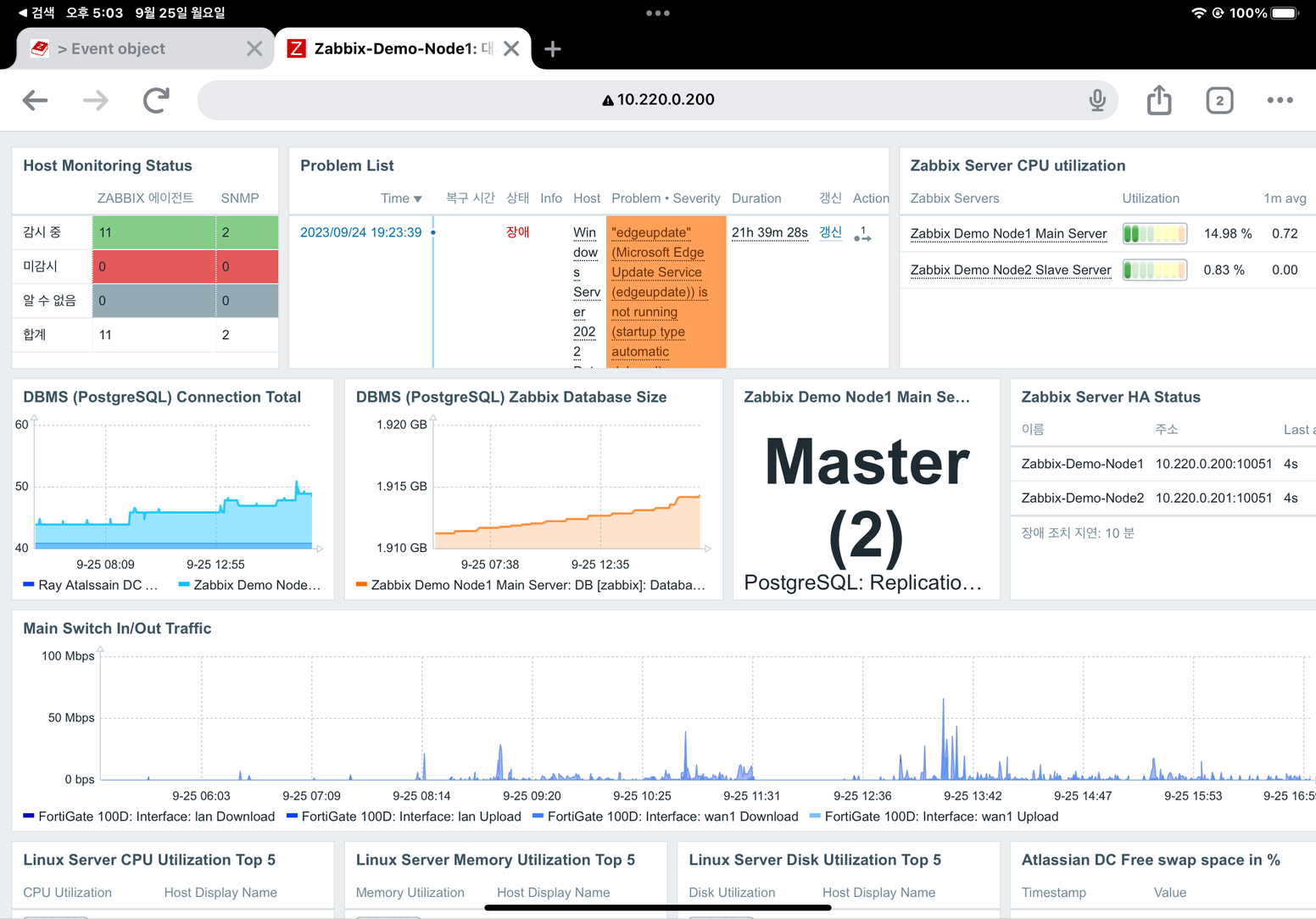Click the Zabbix-Demo-Node1 HA status row
Viewport: 1316px width, 919px height.
click(x=1163, y=464)
